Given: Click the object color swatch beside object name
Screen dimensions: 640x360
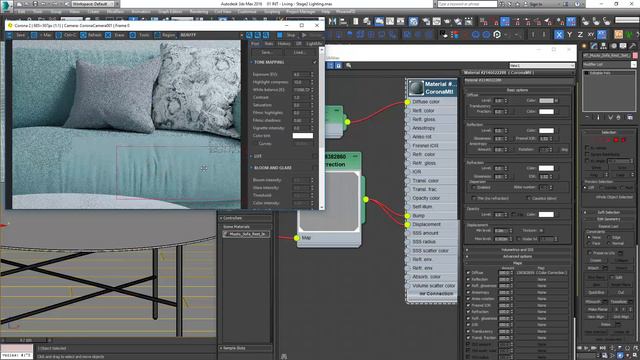Looking at the screenshot, I should (635, 55).
